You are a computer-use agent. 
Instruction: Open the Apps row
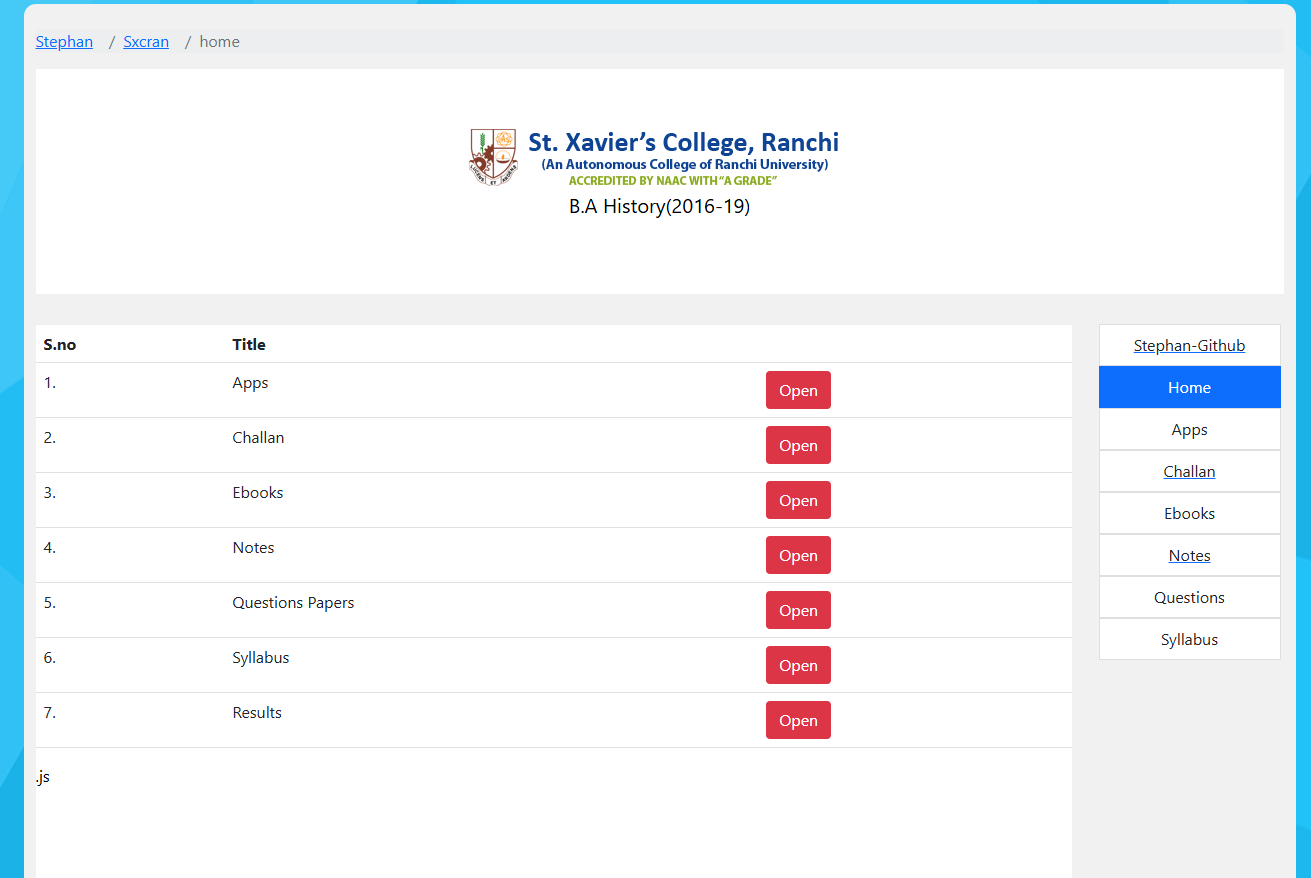coord(798,391)
